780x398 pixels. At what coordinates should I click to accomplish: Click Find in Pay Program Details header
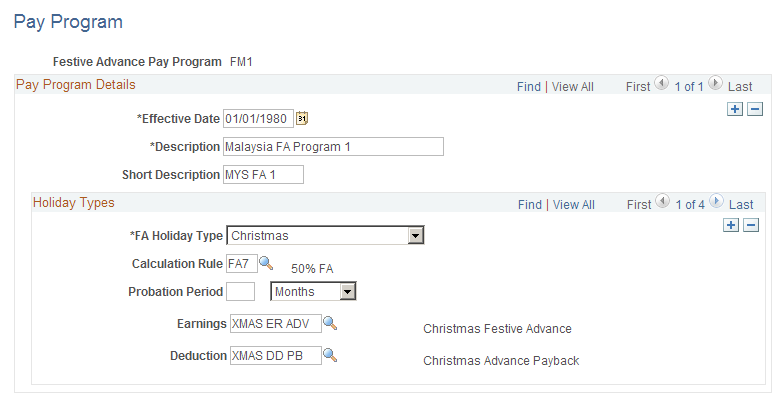(x=529, y=87)
